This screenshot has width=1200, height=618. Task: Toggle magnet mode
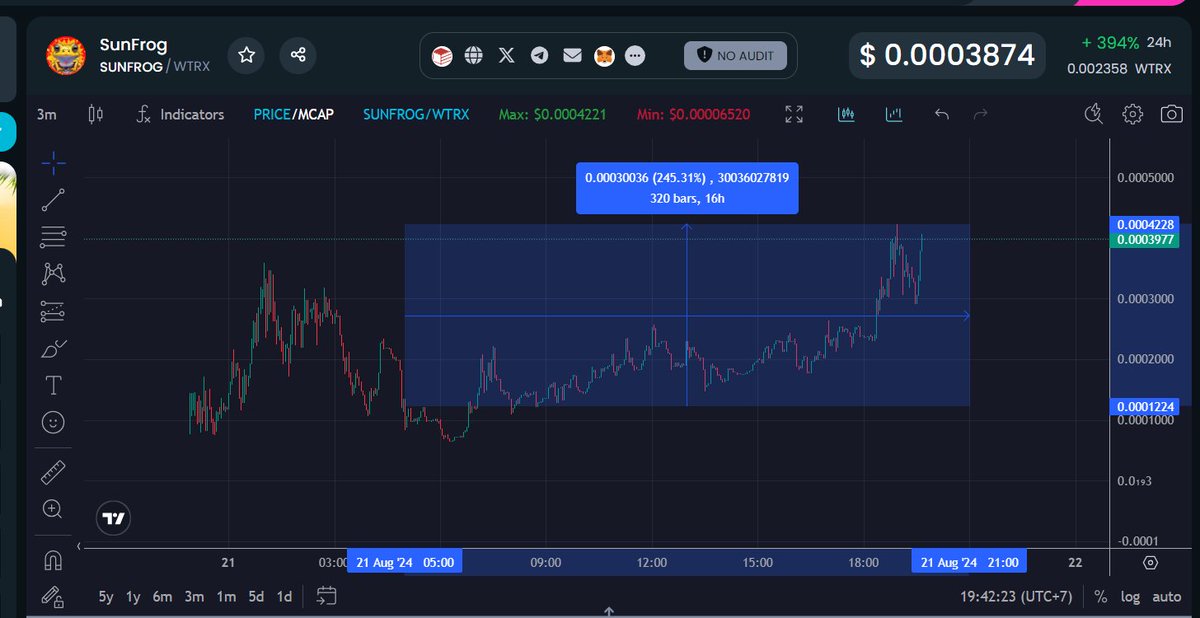pos(54,559)
